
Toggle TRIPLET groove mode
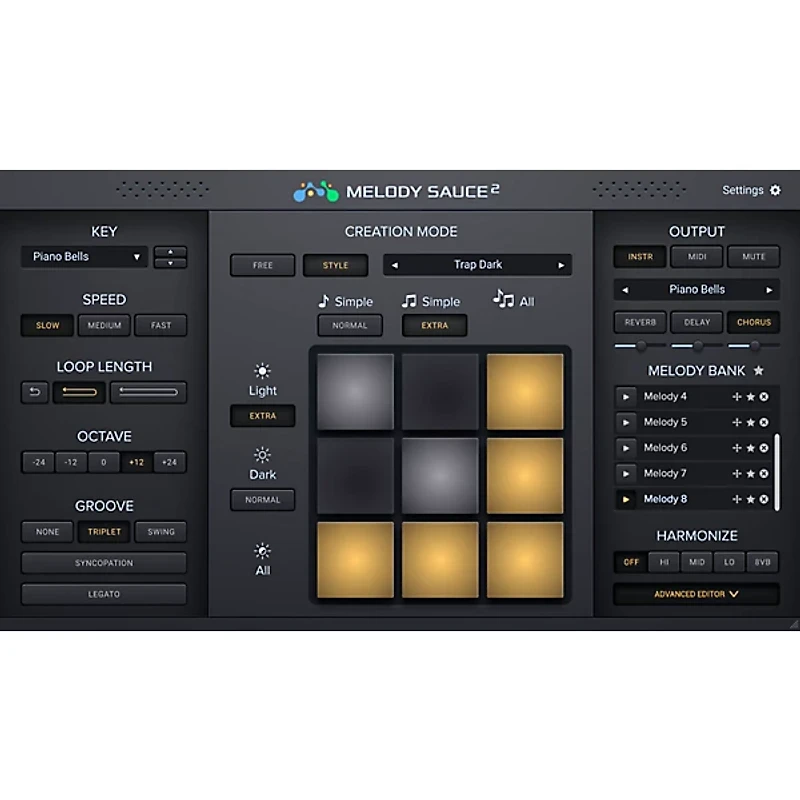104,531
